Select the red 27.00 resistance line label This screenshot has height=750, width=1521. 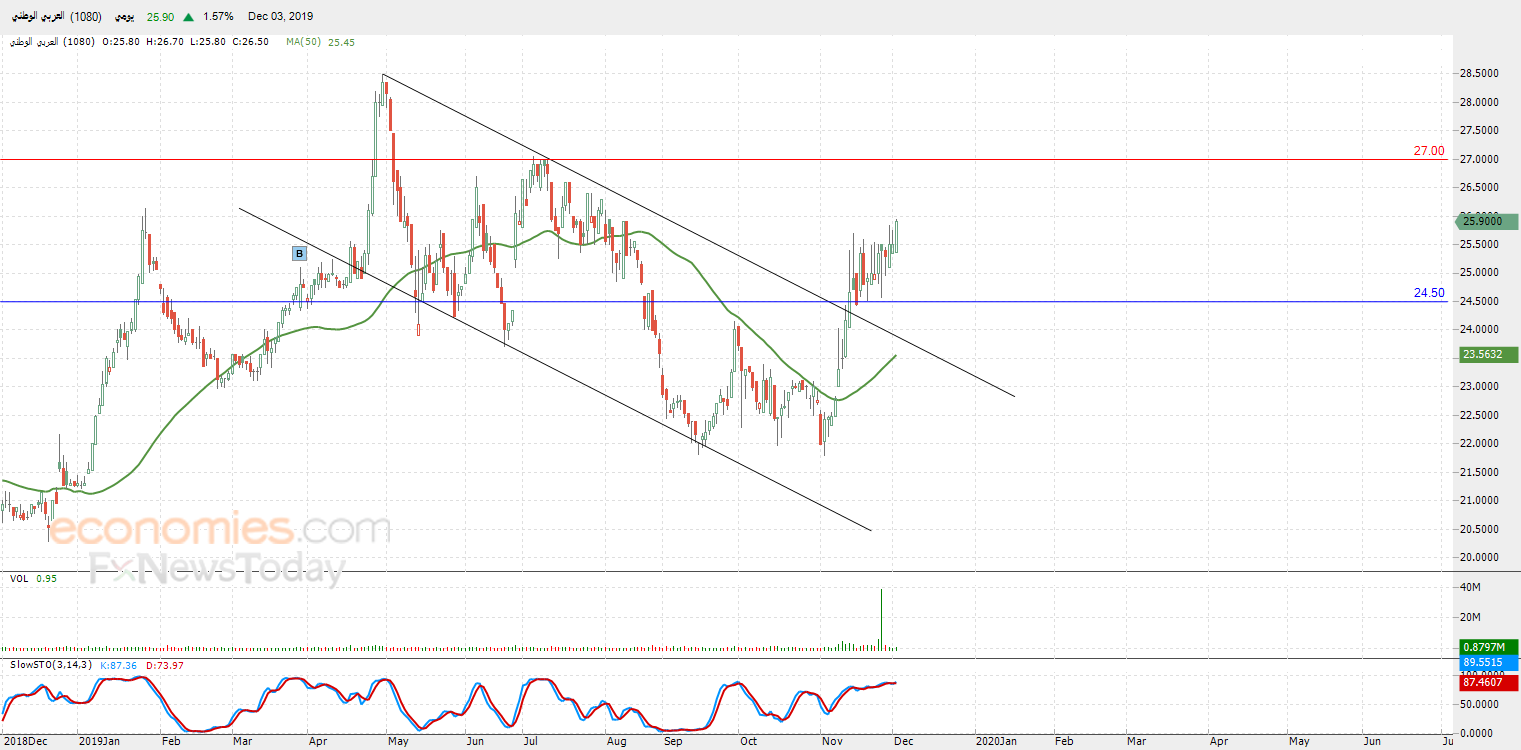click(x=1428, y=151)
